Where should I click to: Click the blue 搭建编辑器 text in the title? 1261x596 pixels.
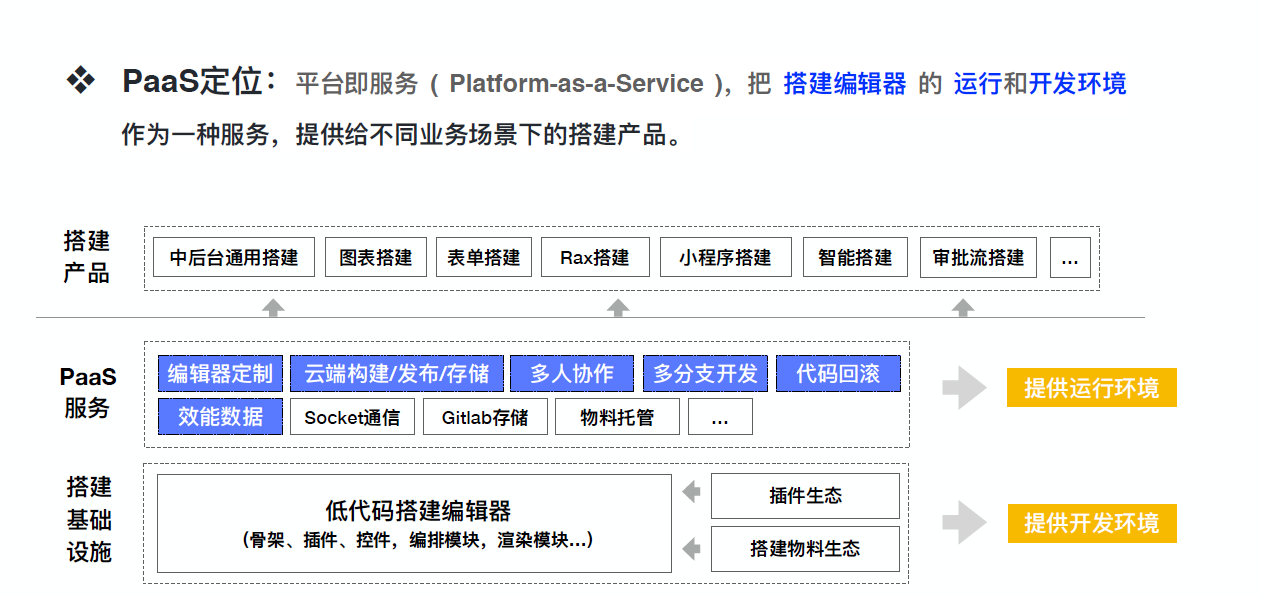coord(845,84)
